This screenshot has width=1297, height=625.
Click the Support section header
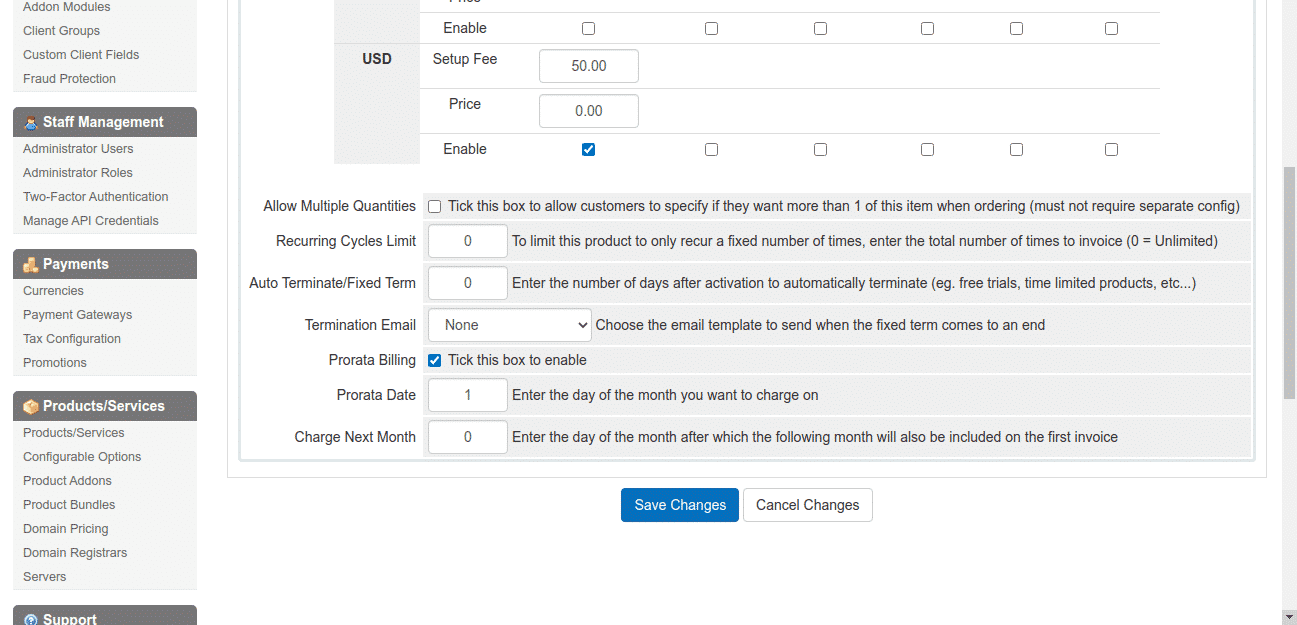coord(105,616)
